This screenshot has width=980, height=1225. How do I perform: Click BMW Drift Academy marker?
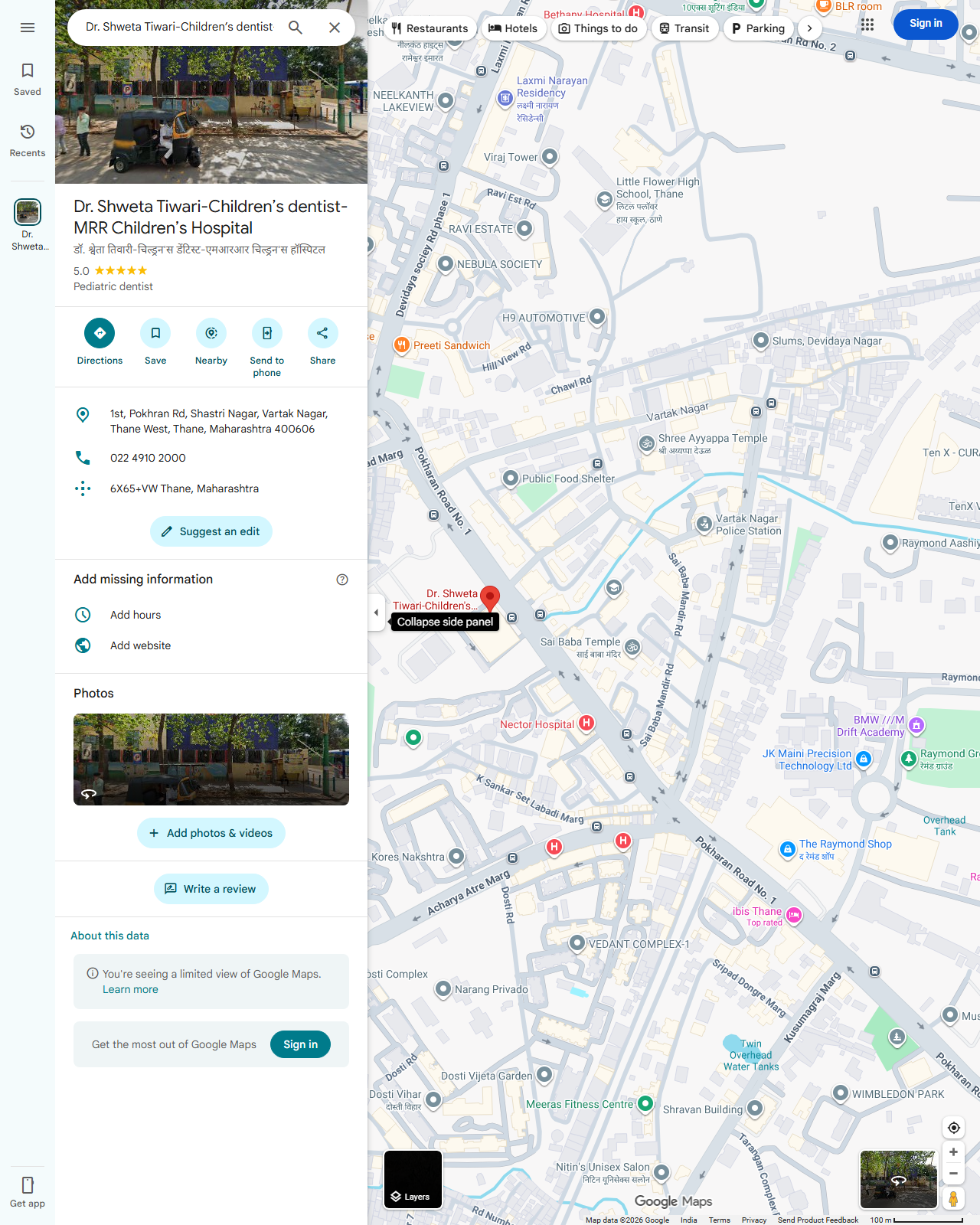[916, 725]
